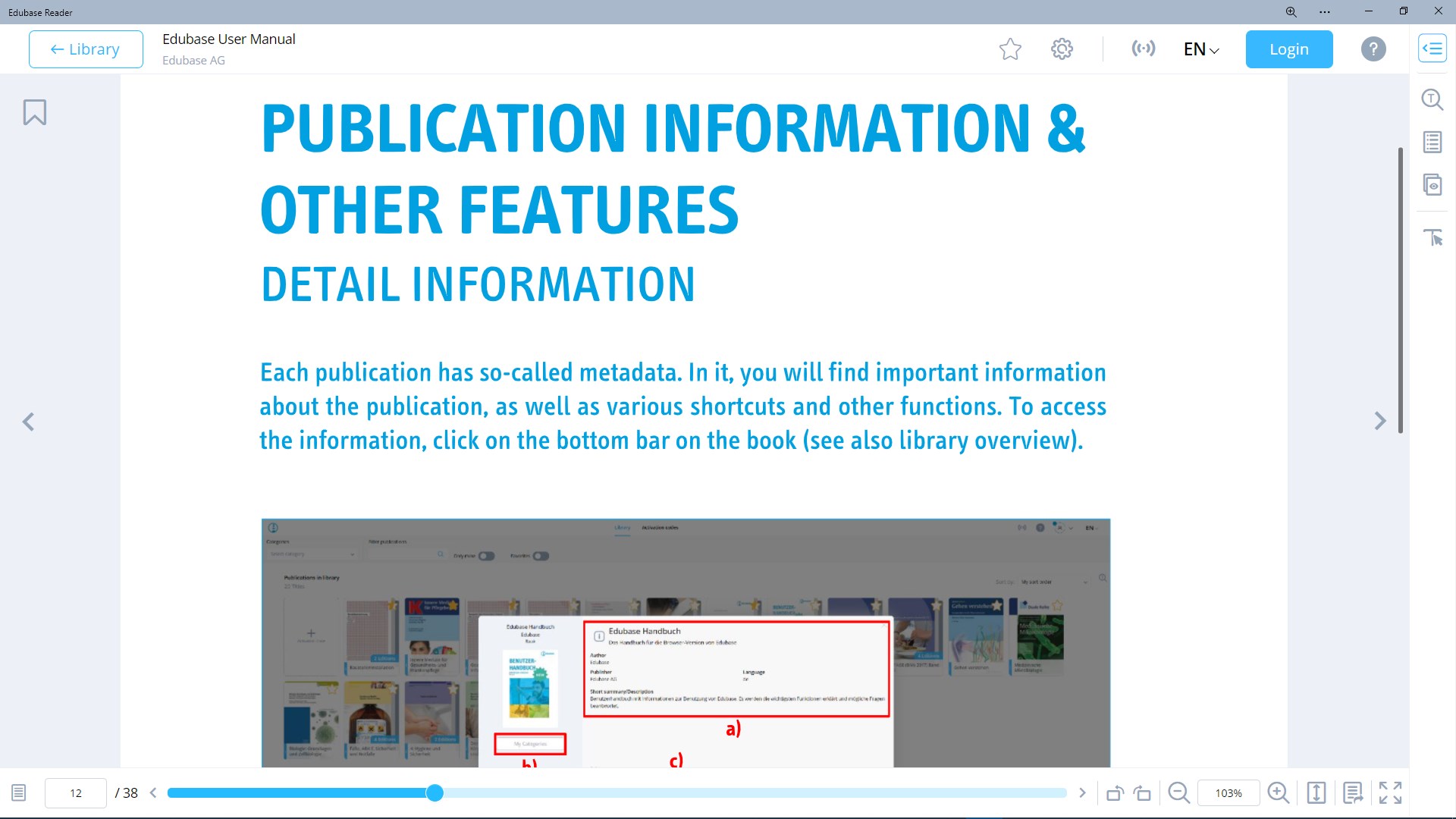The width and height of the screenshot is (1456, 819).
Task: Zoom in with plus magnifier
Action: click(x=1278, y=793)
